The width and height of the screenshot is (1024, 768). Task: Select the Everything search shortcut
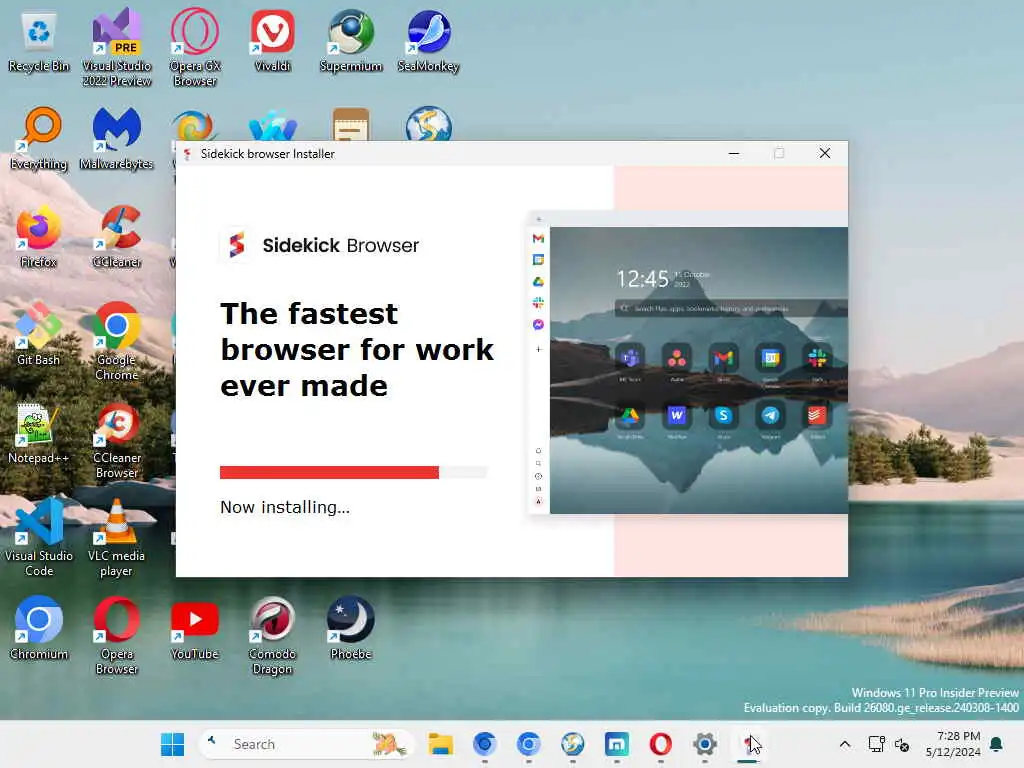click(39, 138)
